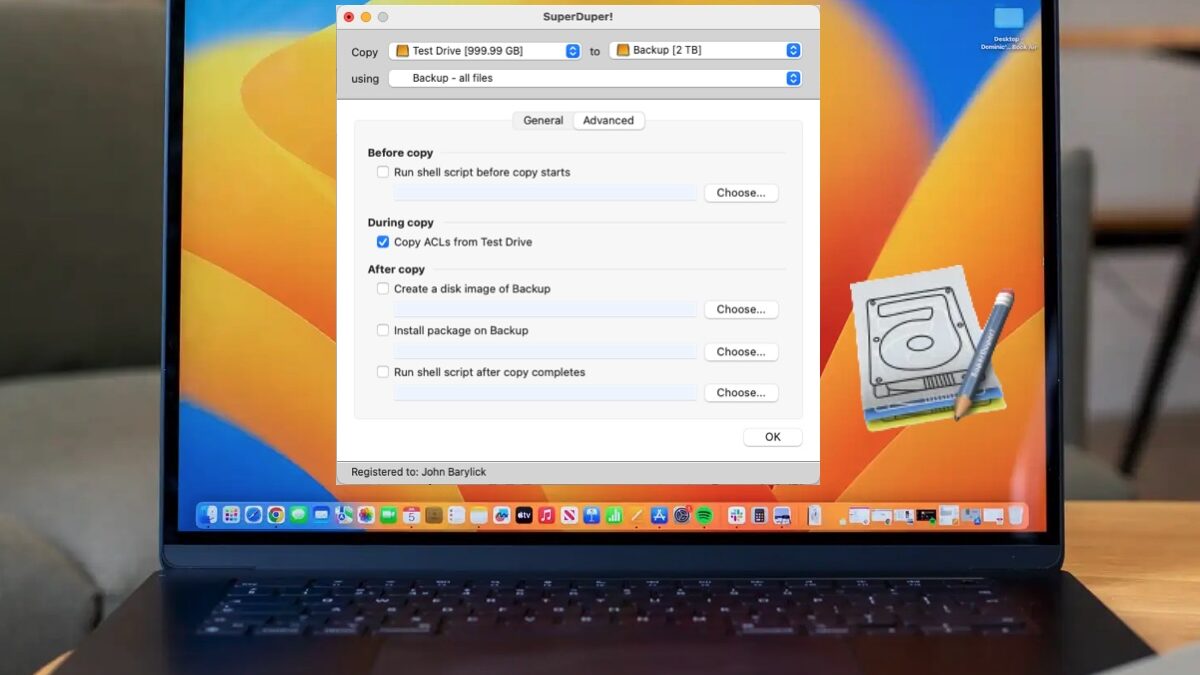Open Keynote from the Dock
Screen dimensions: 1200x675
tap(592, 515)
